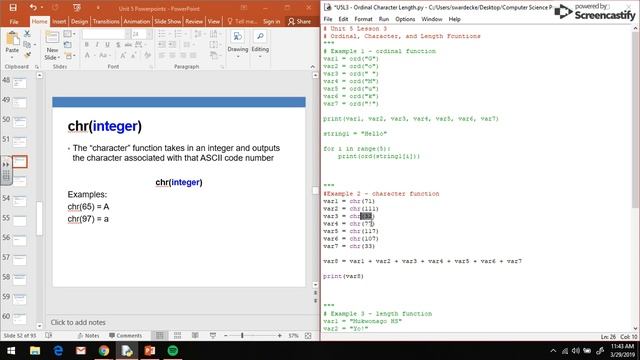Open the Options menu in IDLE
This screenshot has width=640, height=360.
click(405, 19)
